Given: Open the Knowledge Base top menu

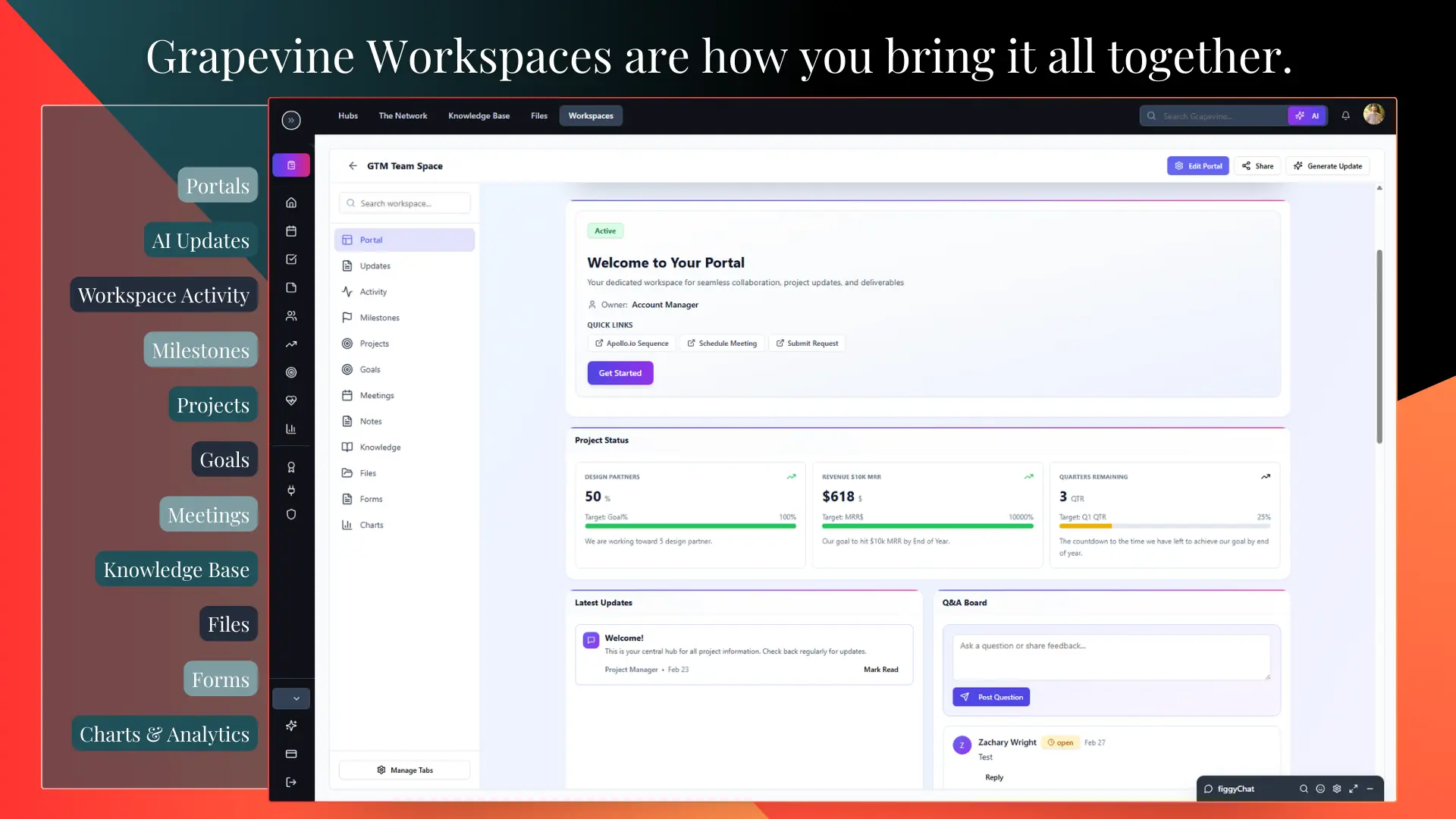Looking at the screenshot, I should (479, 116).
